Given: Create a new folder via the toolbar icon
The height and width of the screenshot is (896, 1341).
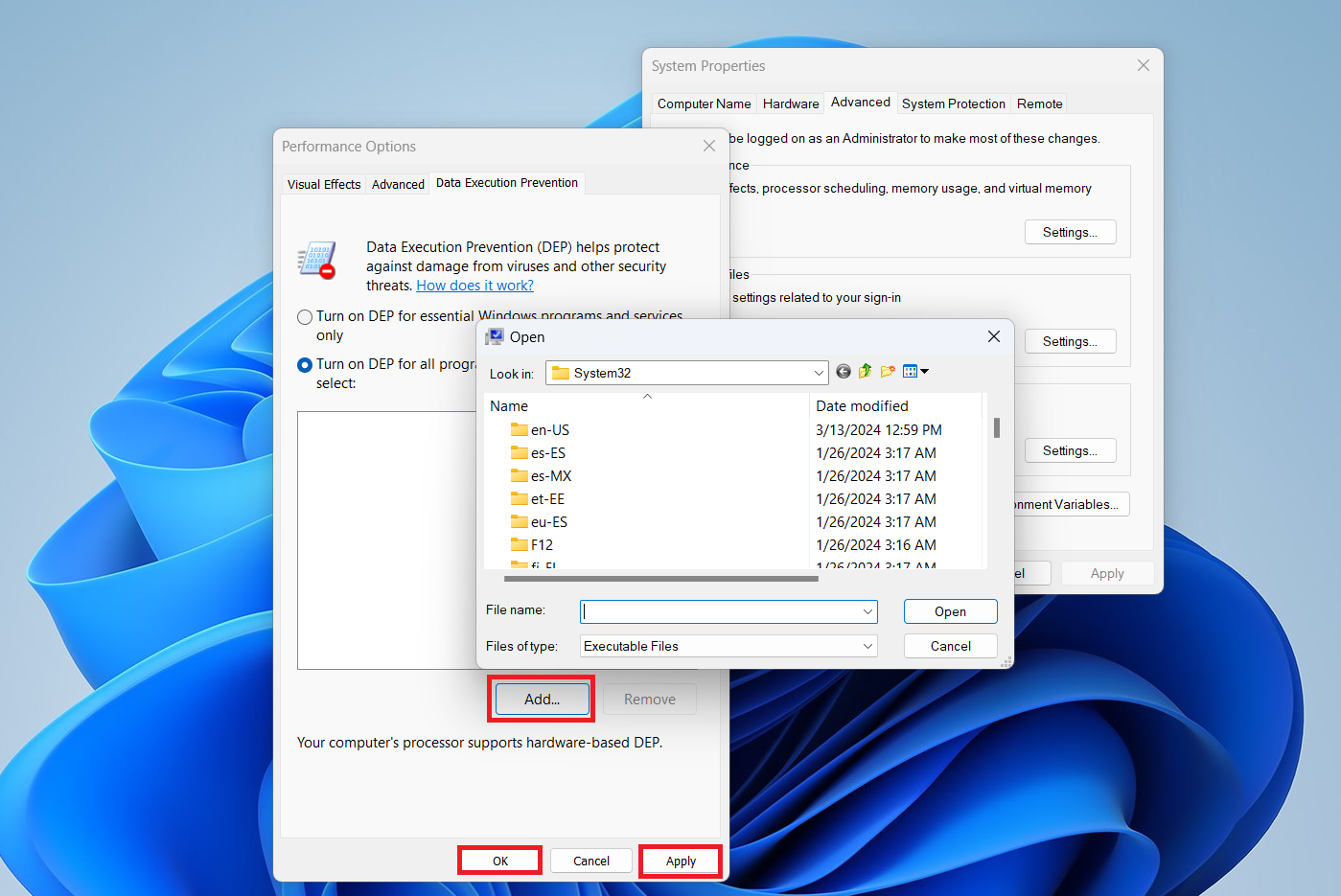Looking at the screenshot, I should click(887, 371).
